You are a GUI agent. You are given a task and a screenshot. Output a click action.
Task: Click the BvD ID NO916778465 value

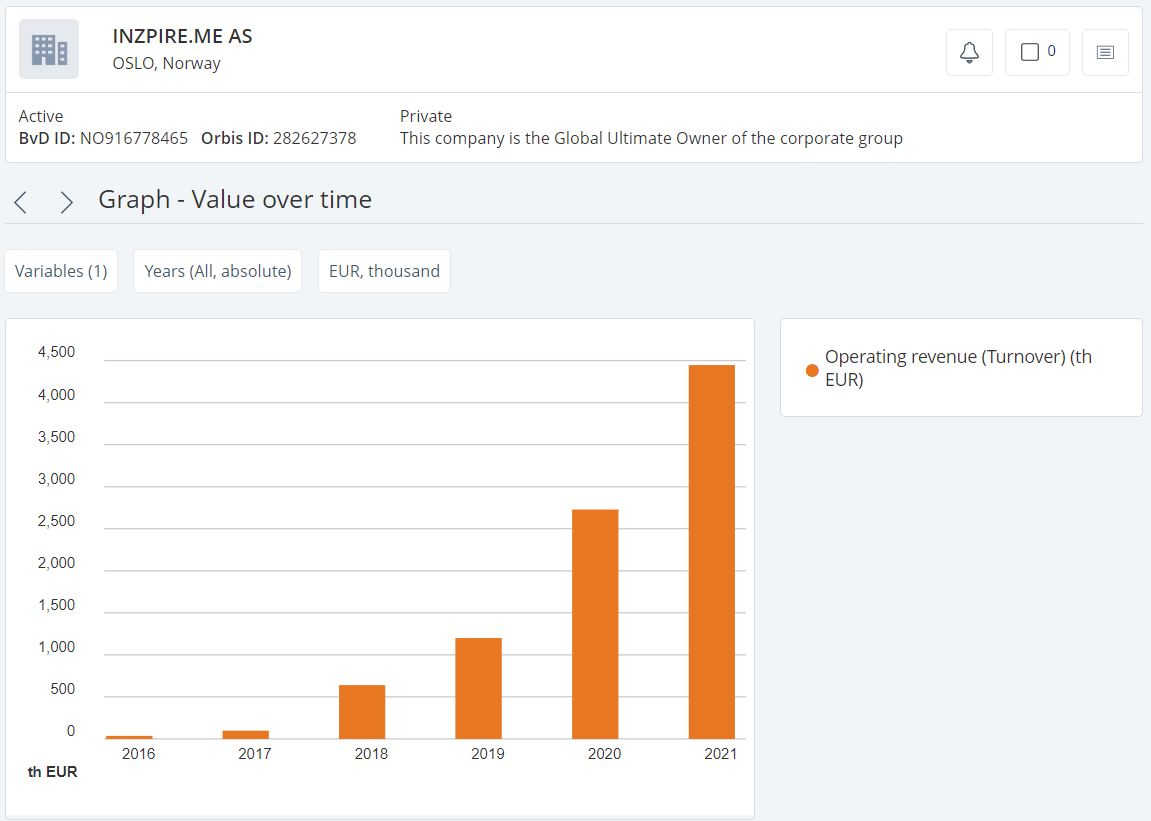coord(134,138)
